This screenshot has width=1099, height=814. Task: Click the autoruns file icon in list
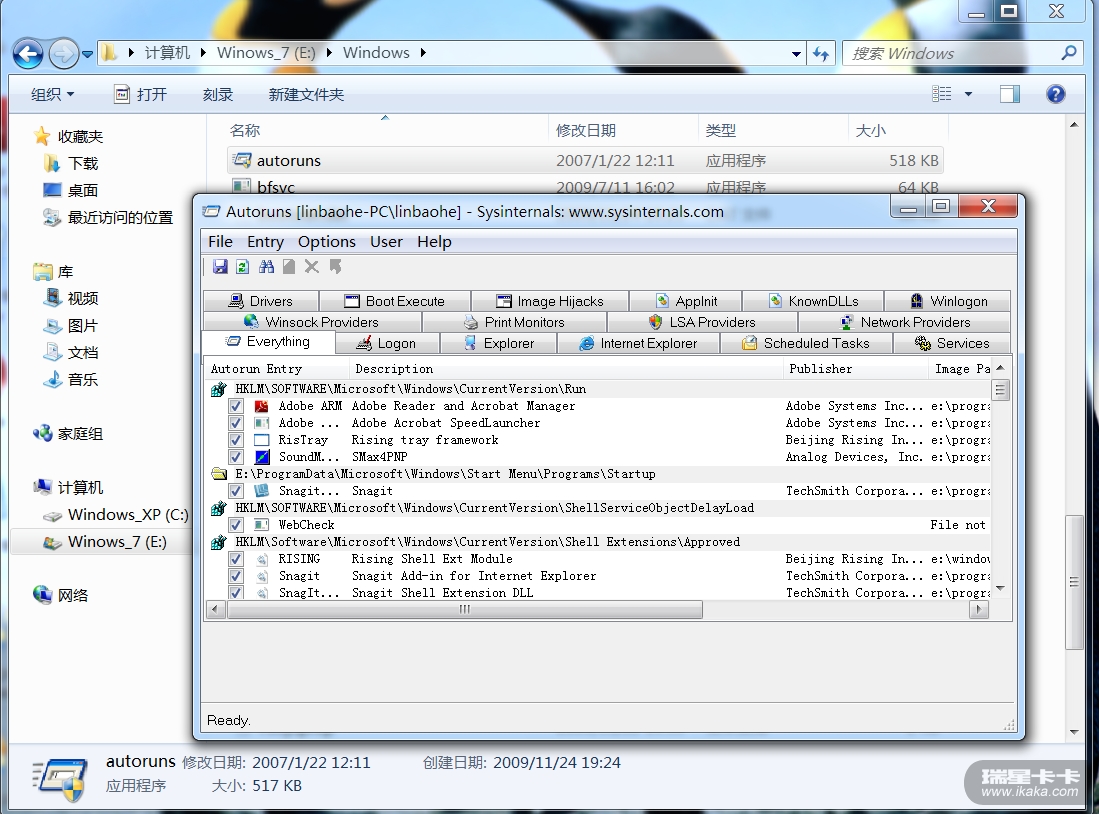point(242,161)
